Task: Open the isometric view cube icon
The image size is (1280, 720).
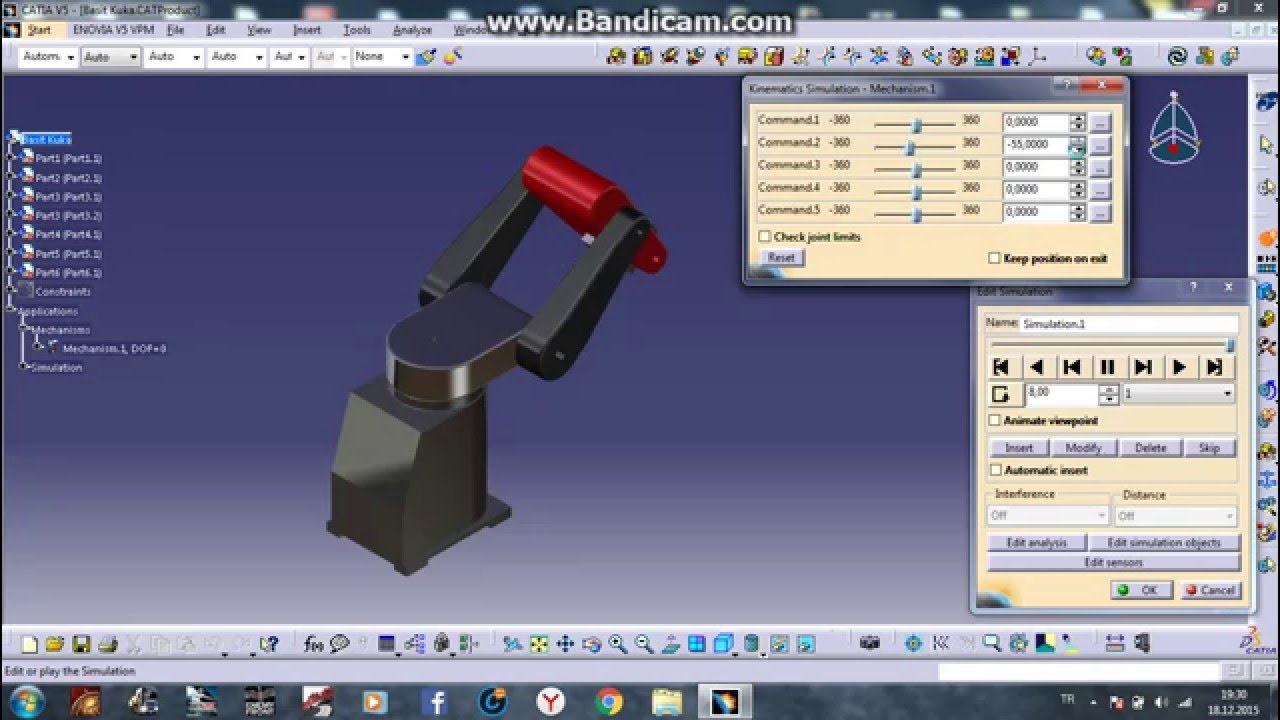Action: [723, 645]
